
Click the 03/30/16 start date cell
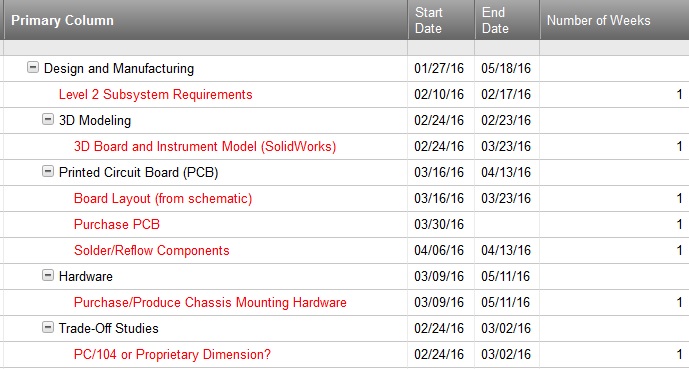(x=439, y=224)
